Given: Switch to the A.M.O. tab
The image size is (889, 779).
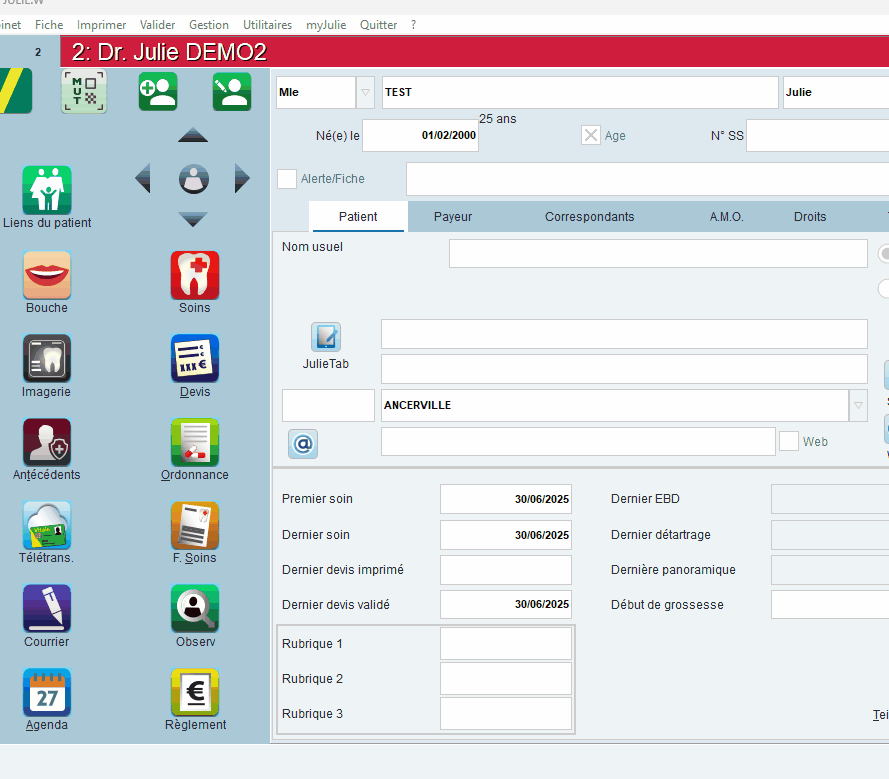Looking at the screenshot, I should point(727,217).
